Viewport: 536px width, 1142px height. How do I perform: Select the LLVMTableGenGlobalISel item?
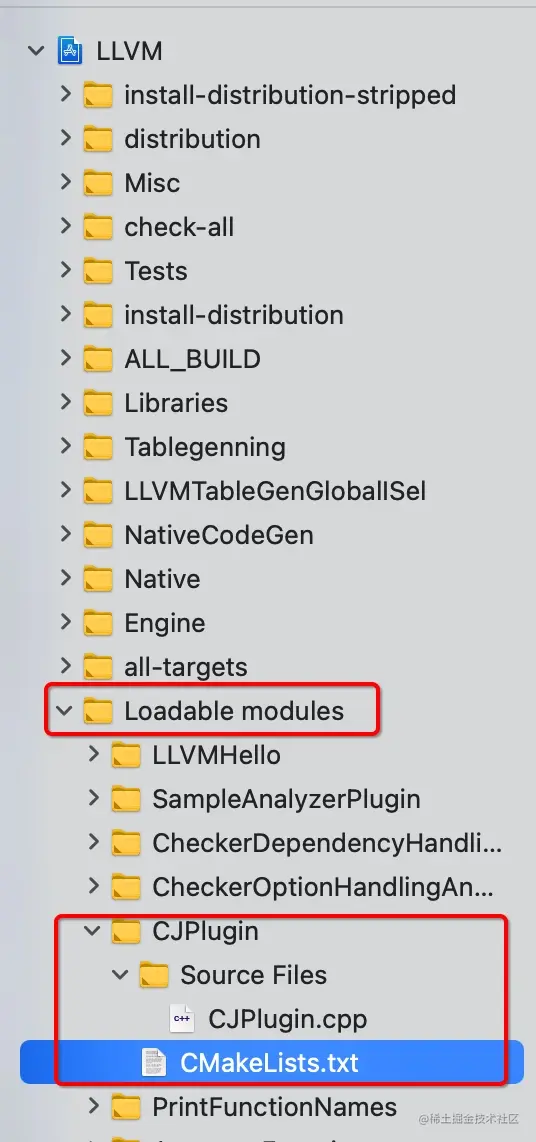[275, 491]
